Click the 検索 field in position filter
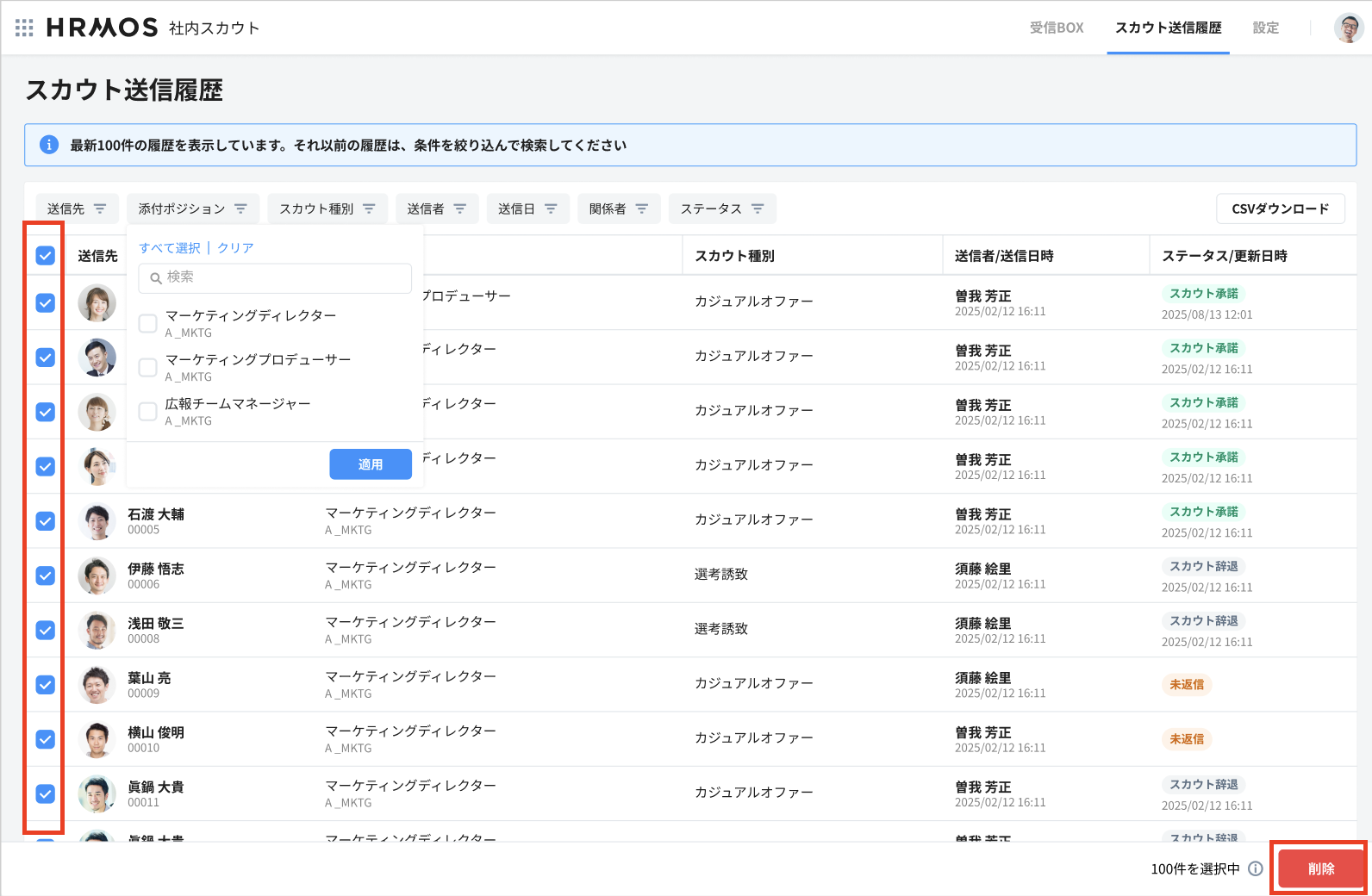Image resolution: width=1372 pixels, height=896 pixels. pyautogui.click(x=275, y=277)
